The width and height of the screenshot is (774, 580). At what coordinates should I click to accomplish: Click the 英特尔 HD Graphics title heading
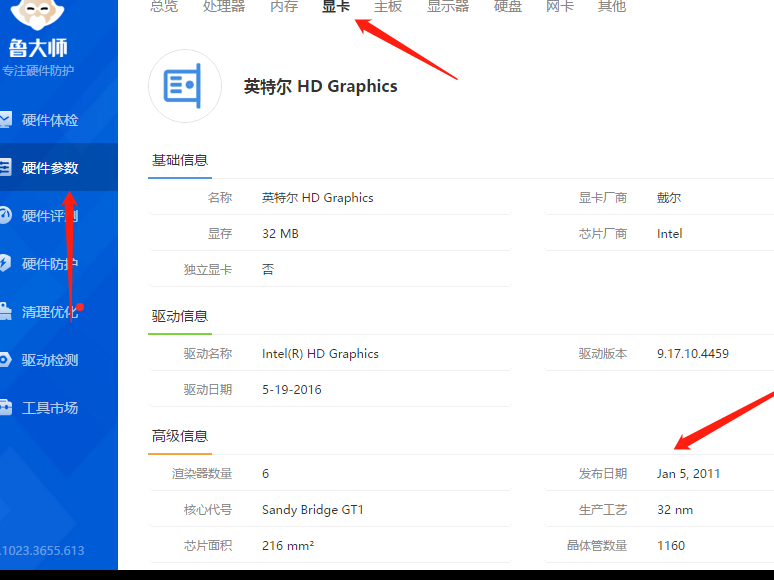[x=320, y=86]
